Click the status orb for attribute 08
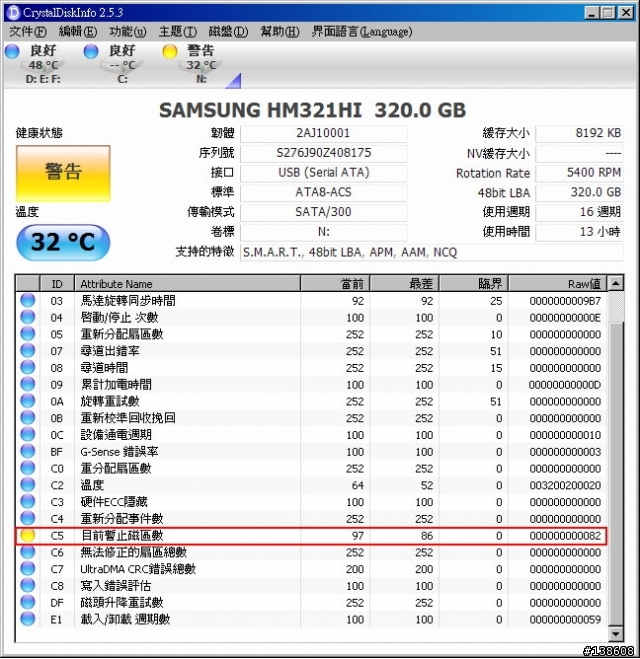This screenshot has height=659, width=640. pyautogui.click(x=28, y=367)
